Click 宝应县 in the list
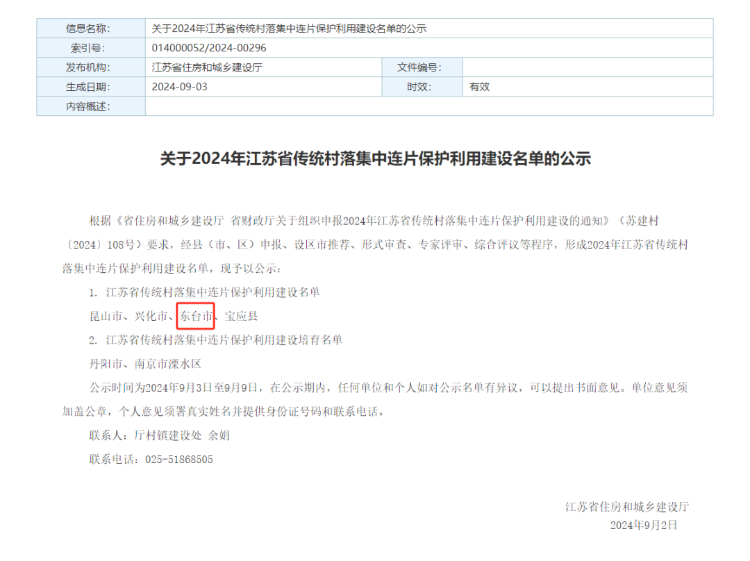 [x=242, y=316]
